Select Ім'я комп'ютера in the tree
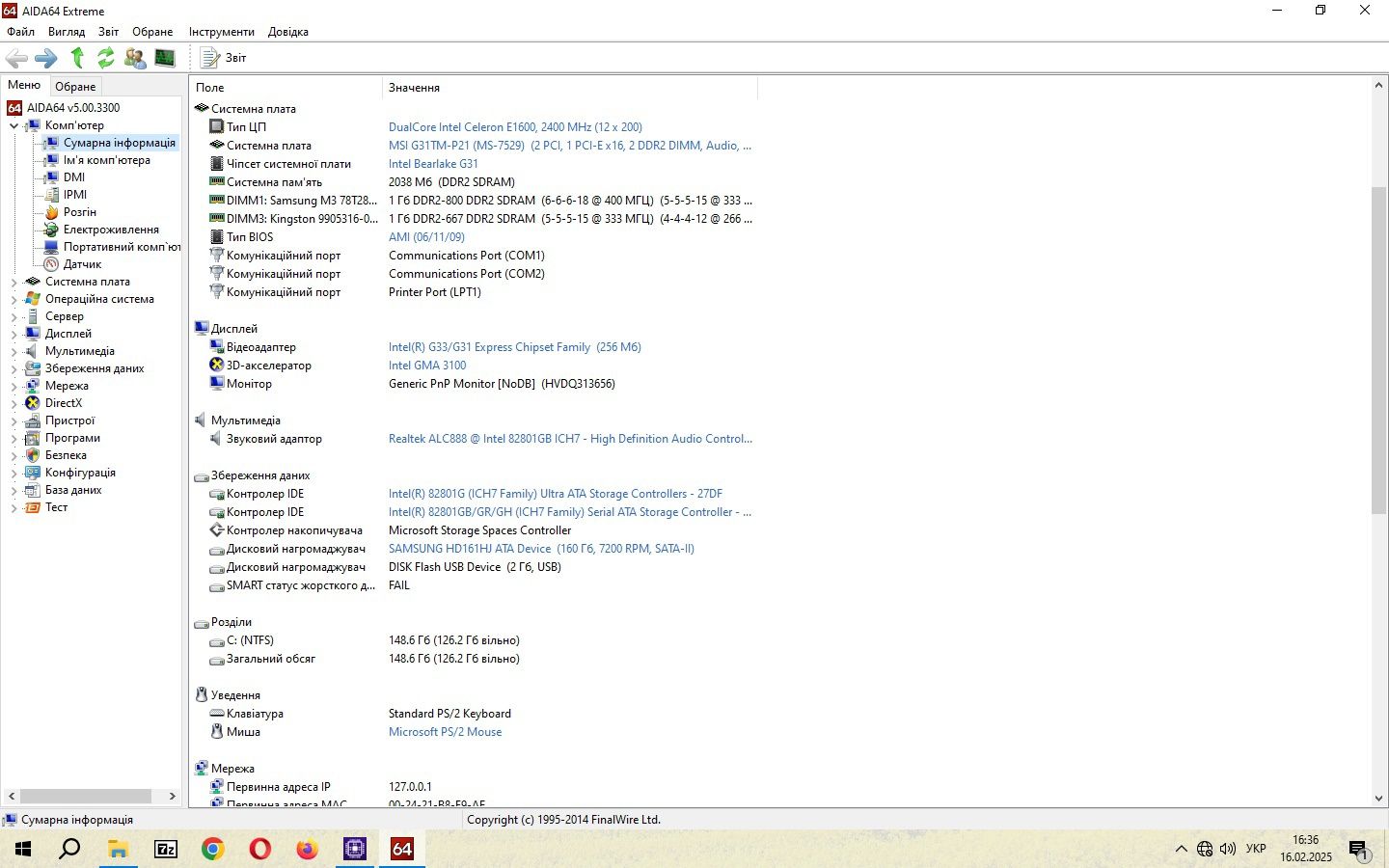The image size is (1389, 868). [x=106, y=160]
